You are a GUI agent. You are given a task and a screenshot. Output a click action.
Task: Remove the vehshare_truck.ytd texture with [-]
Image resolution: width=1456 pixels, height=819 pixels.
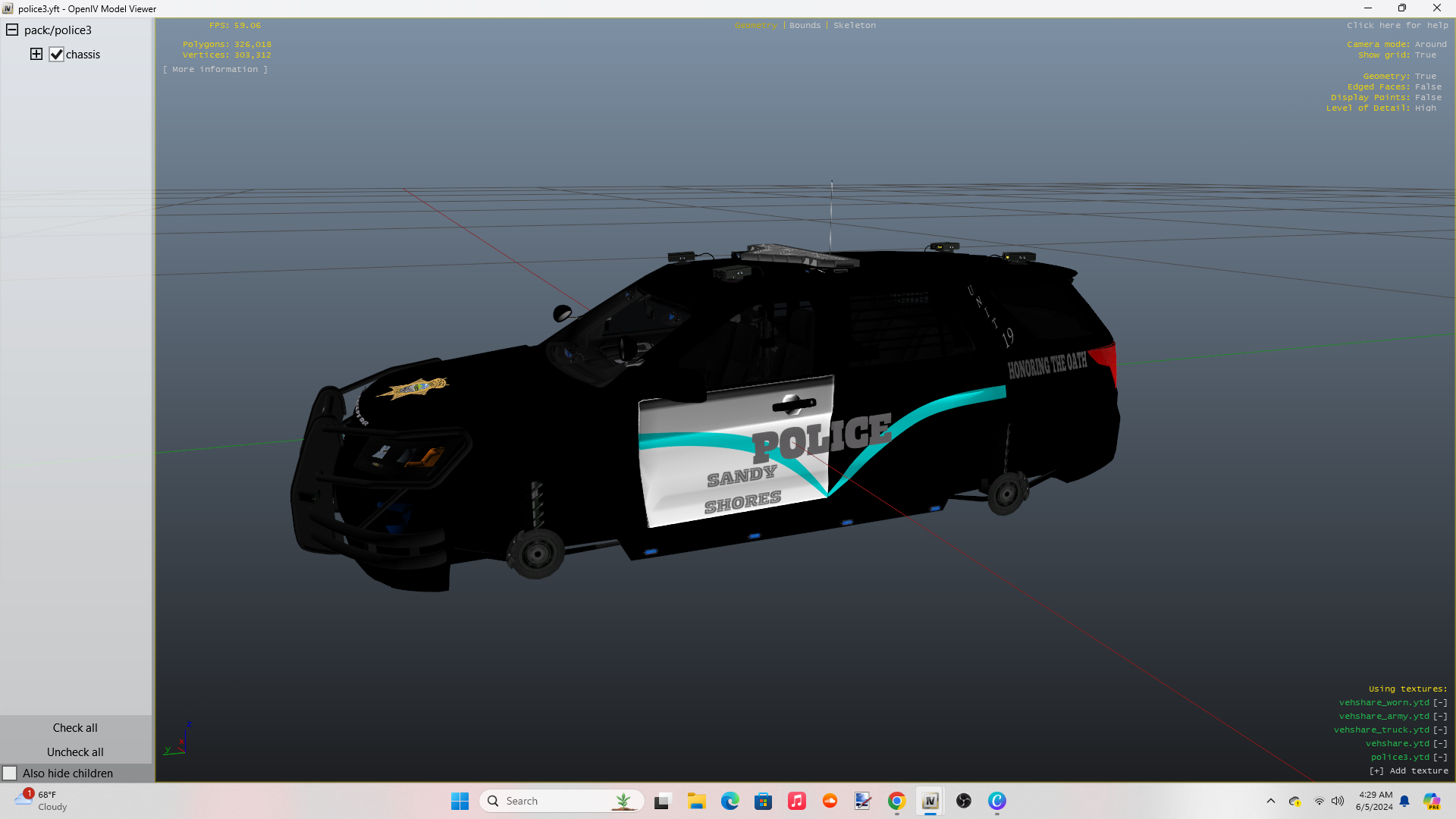point(1440,730)
